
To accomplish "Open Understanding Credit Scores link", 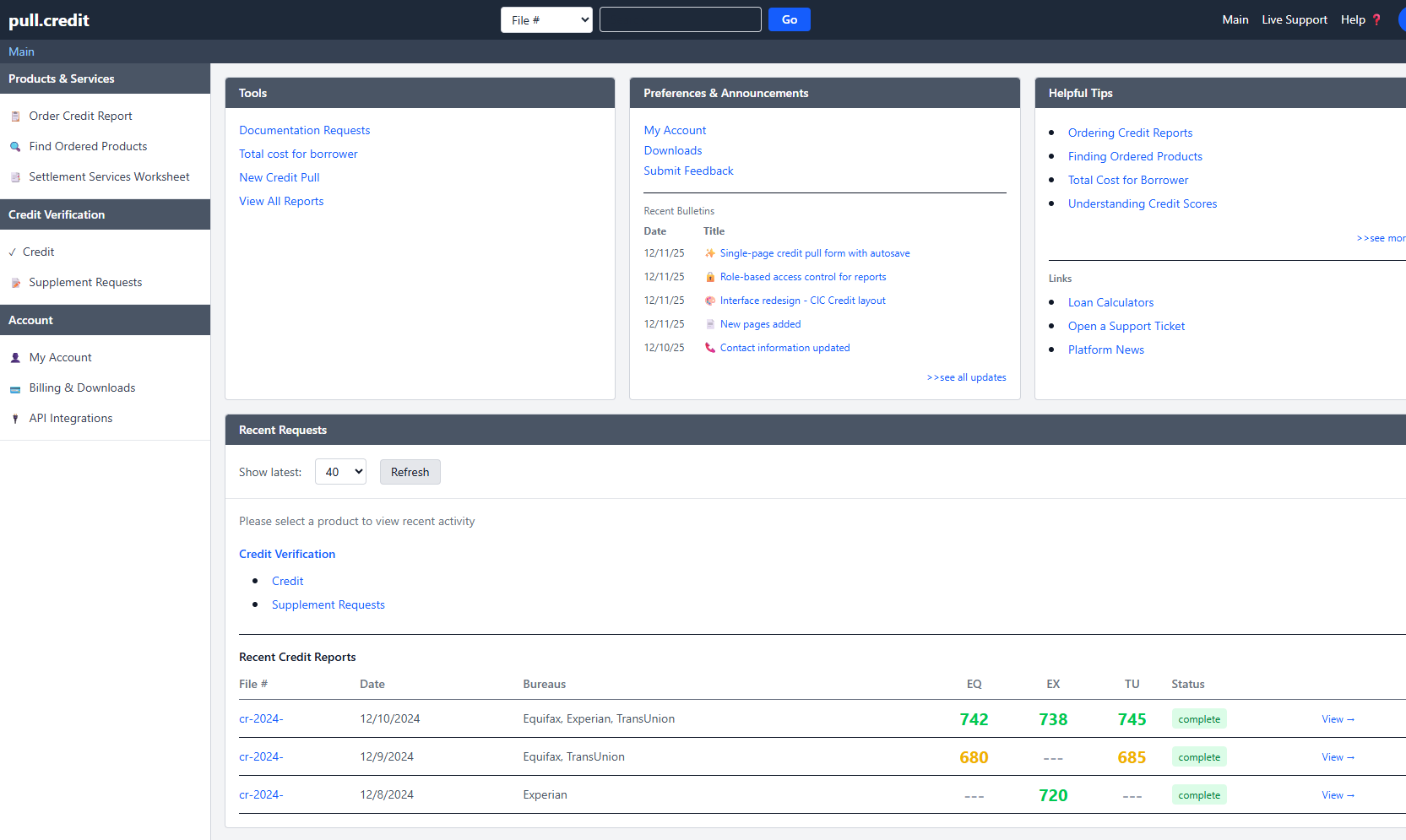I will (x=1142, y=203).
